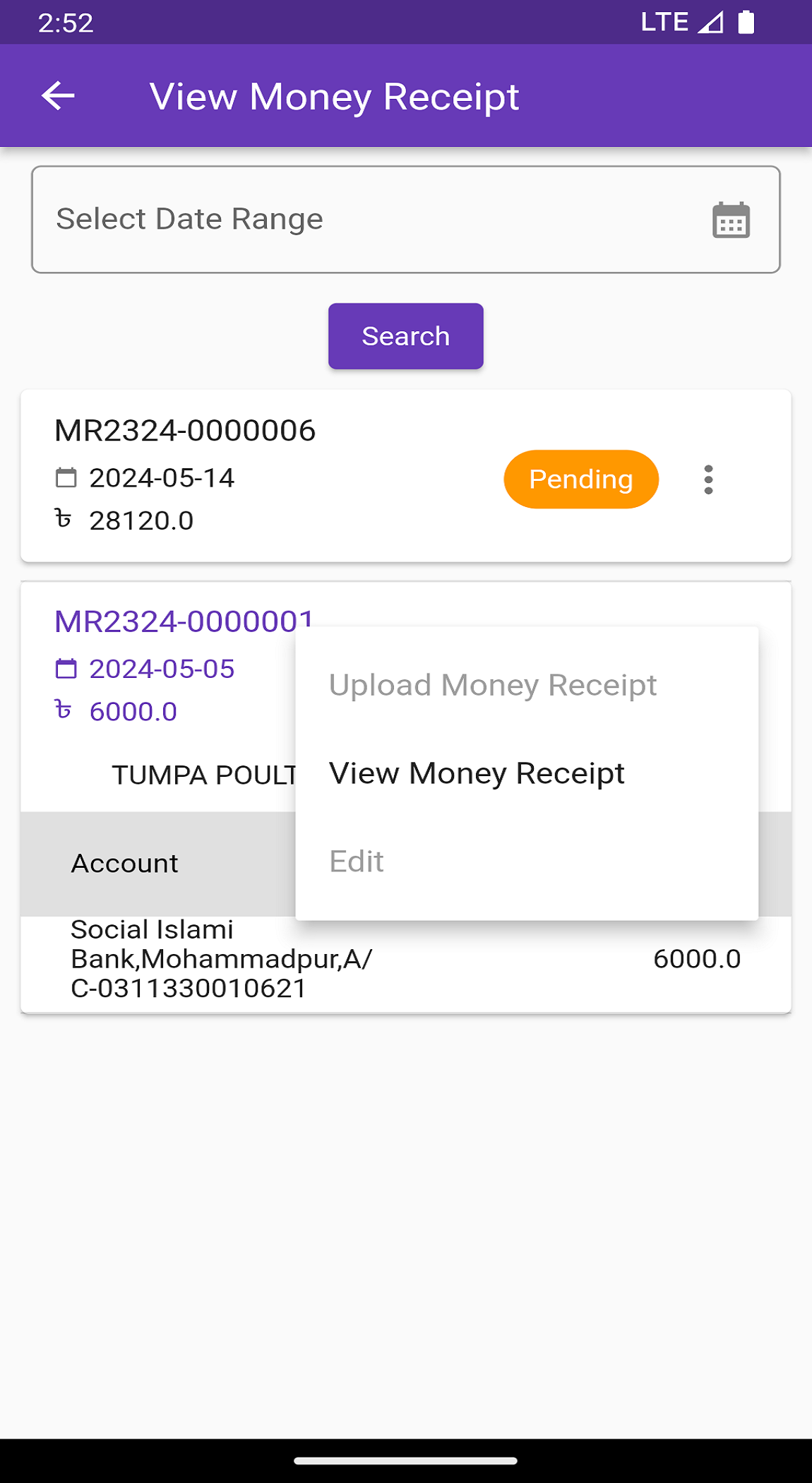
Task: Select Edit in the popup menu
Action: (x=357, y=862)
